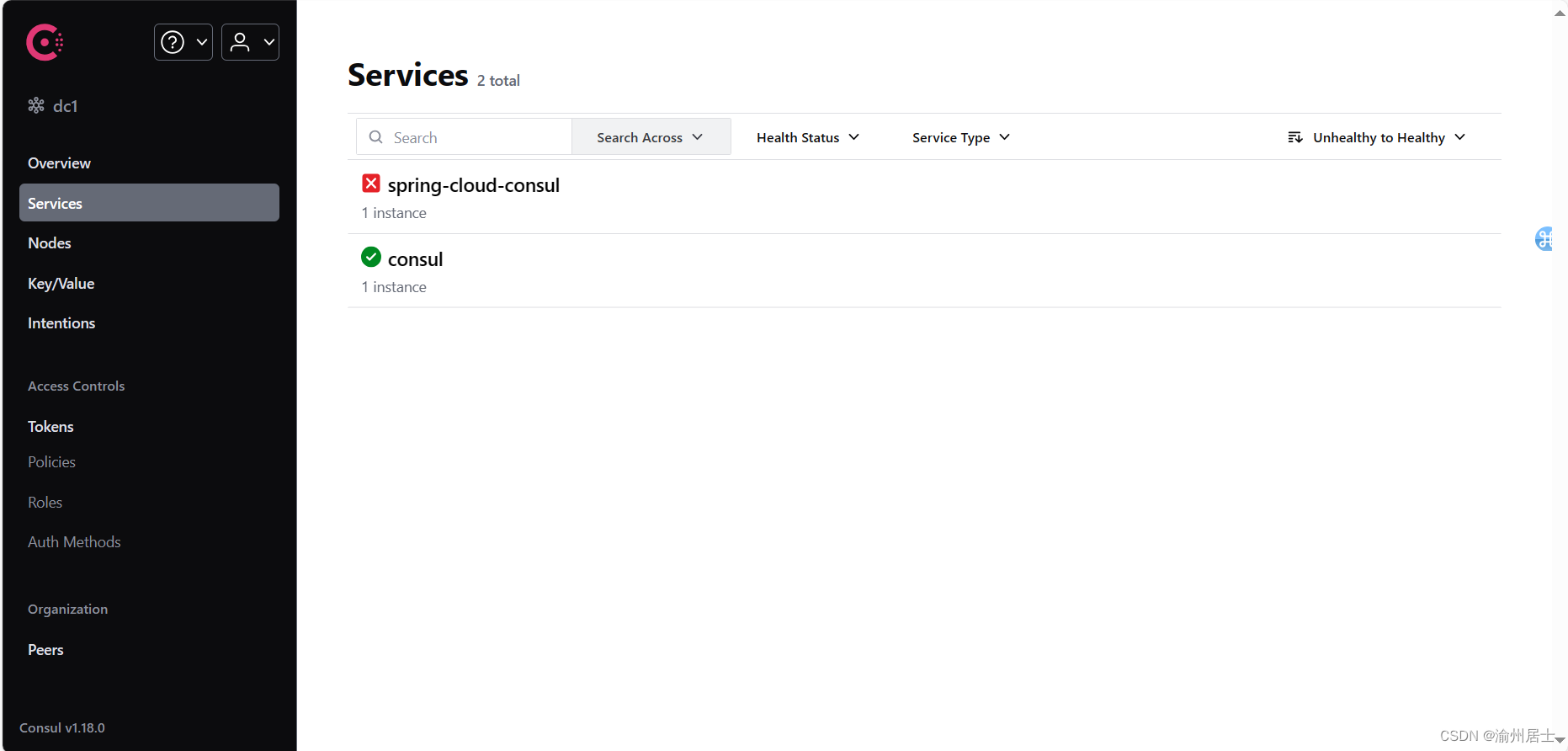Click the Organization section heading
Viewport: 1568px width, 751px height.
coord(67,610)
